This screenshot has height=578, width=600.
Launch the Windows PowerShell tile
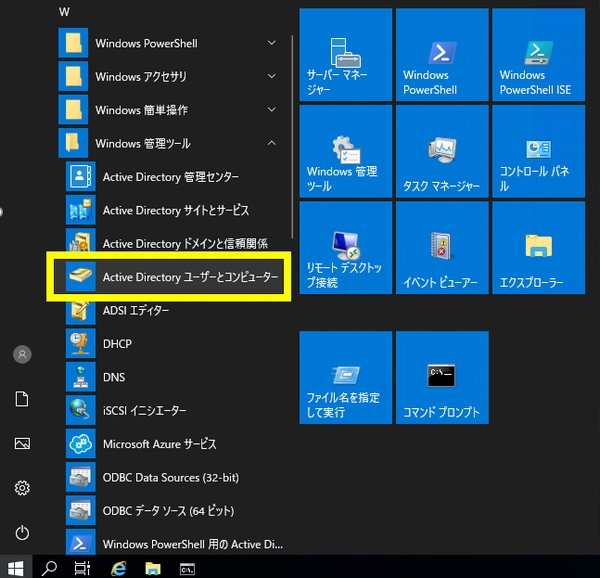(442, 55)
